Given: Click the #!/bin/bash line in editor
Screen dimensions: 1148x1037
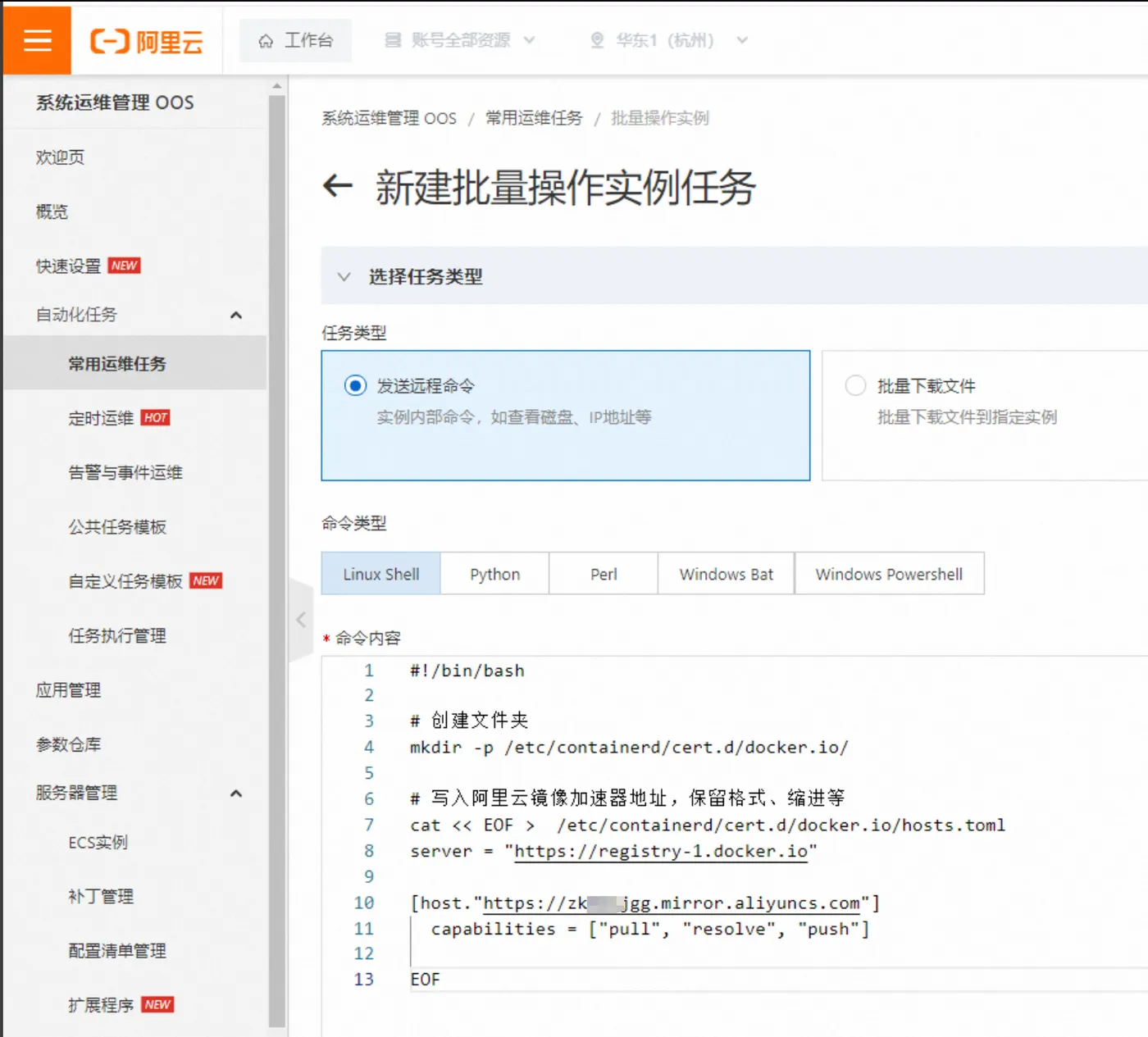Looking at the screenshot, I should [467, 671].
